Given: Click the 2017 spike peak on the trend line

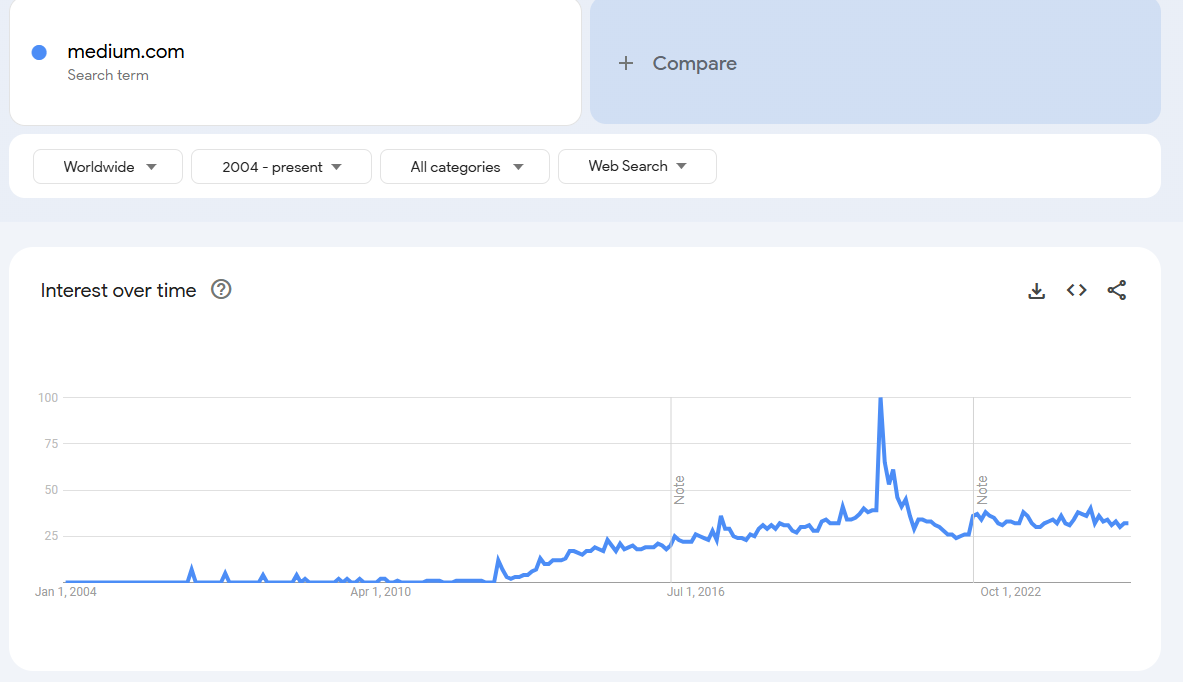Looking at the screenshot, I should [881, 397].
